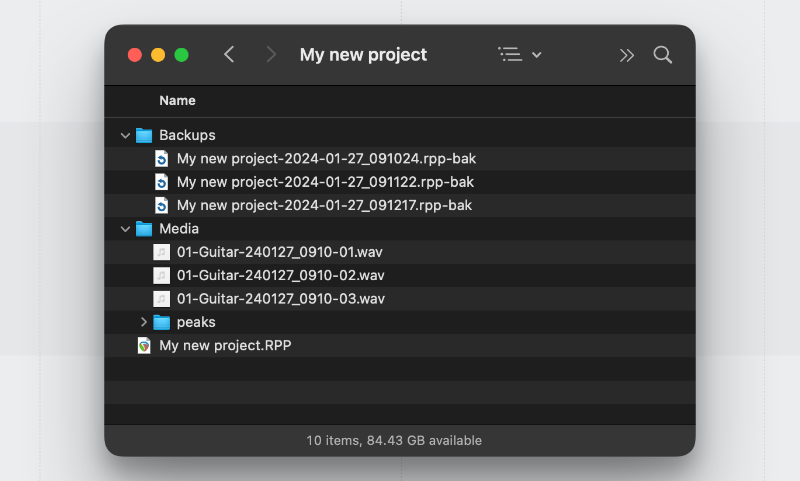Expand the peaks folder disclosure arrow

coord(143,322)
